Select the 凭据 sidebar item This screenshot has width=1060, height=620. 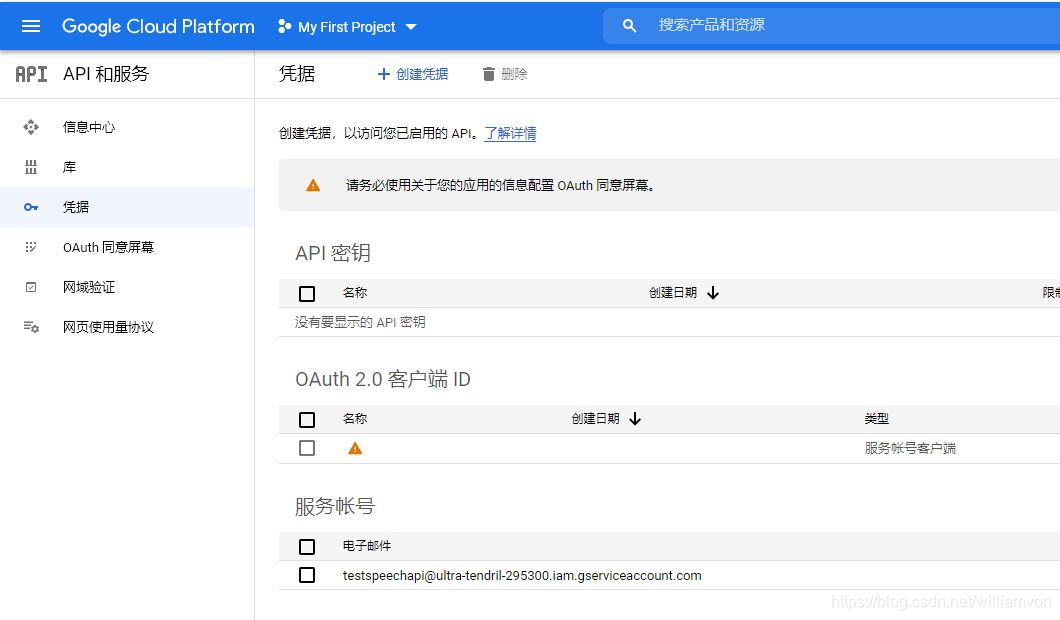127,207
